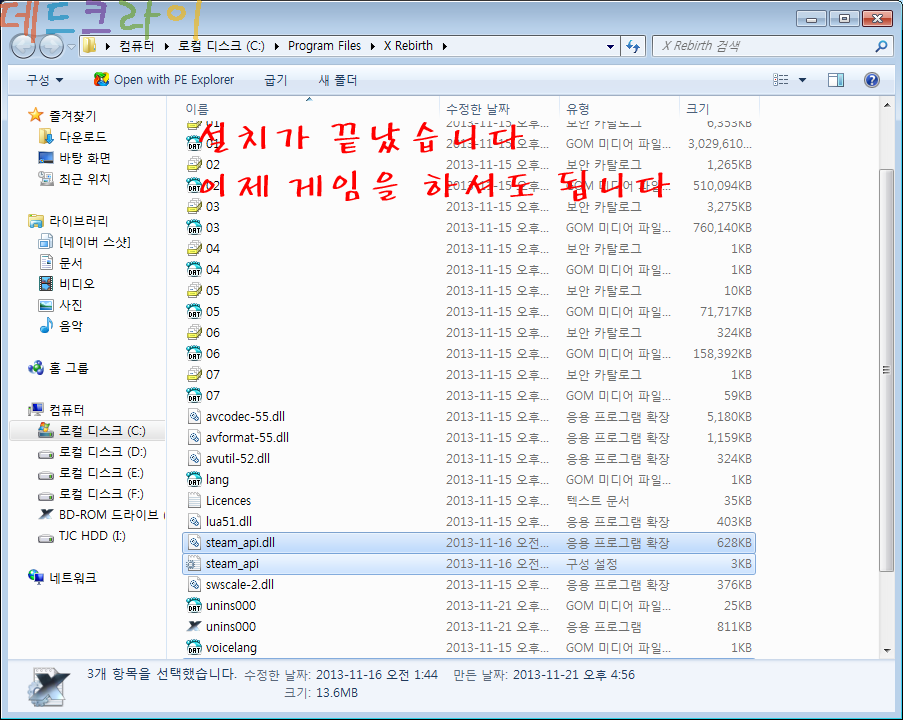Viewport: 903px width, 720px height.
Task: Click Open with PE Explorer
Action: point(165,79)
